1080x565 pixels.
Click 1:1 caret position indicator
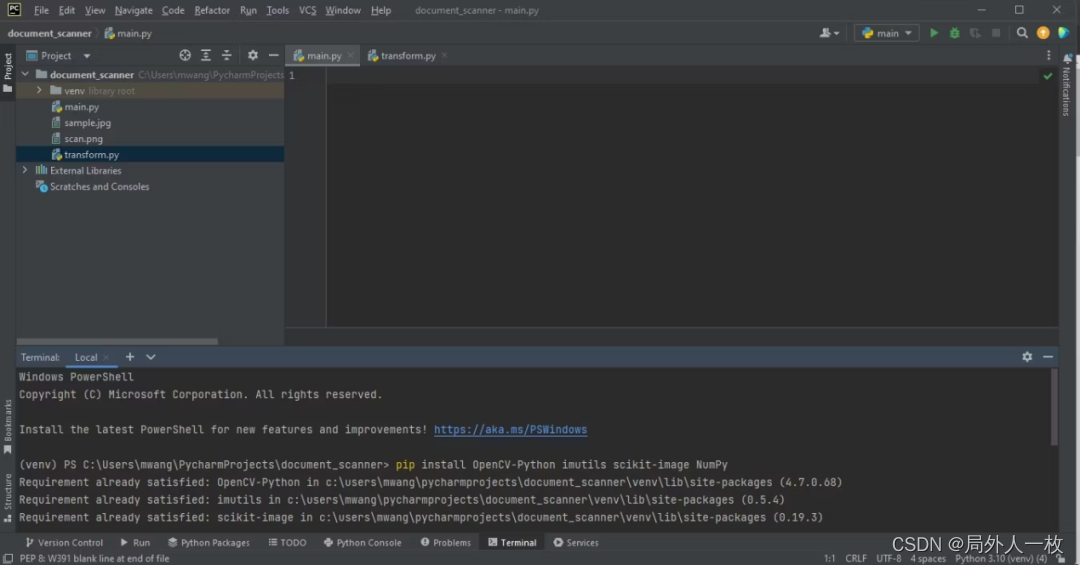[x=829, y=559]
